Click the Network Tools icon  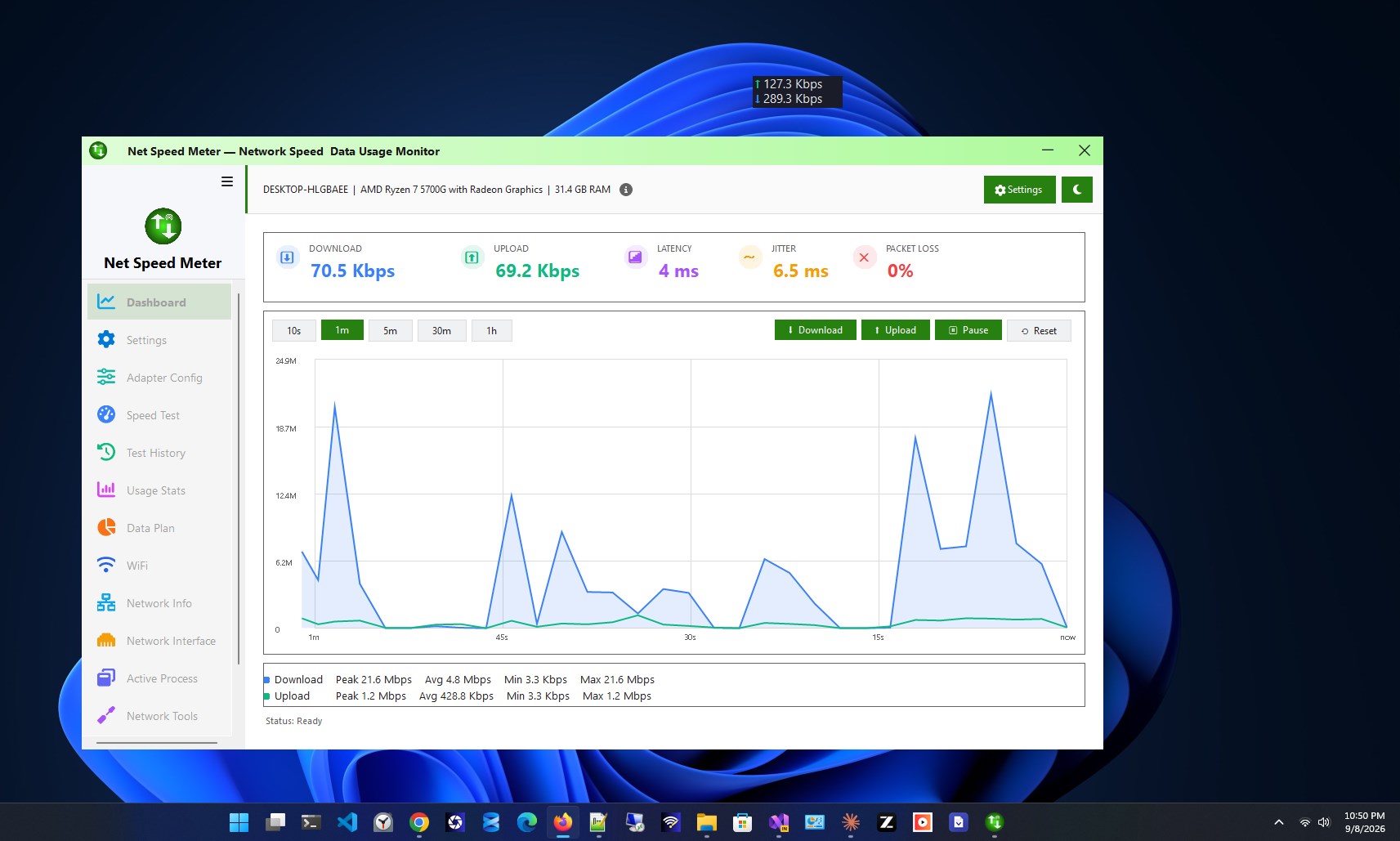coord(106,716)
